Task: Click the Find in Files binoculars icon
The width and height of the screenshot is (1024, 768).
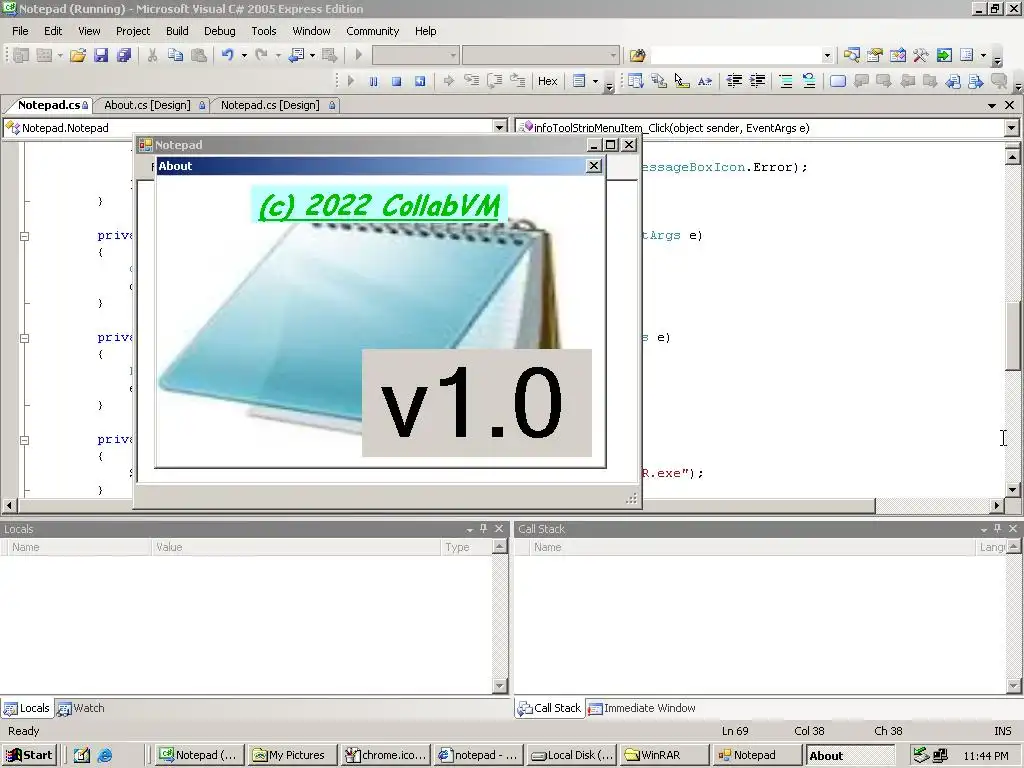Action: 637,56
